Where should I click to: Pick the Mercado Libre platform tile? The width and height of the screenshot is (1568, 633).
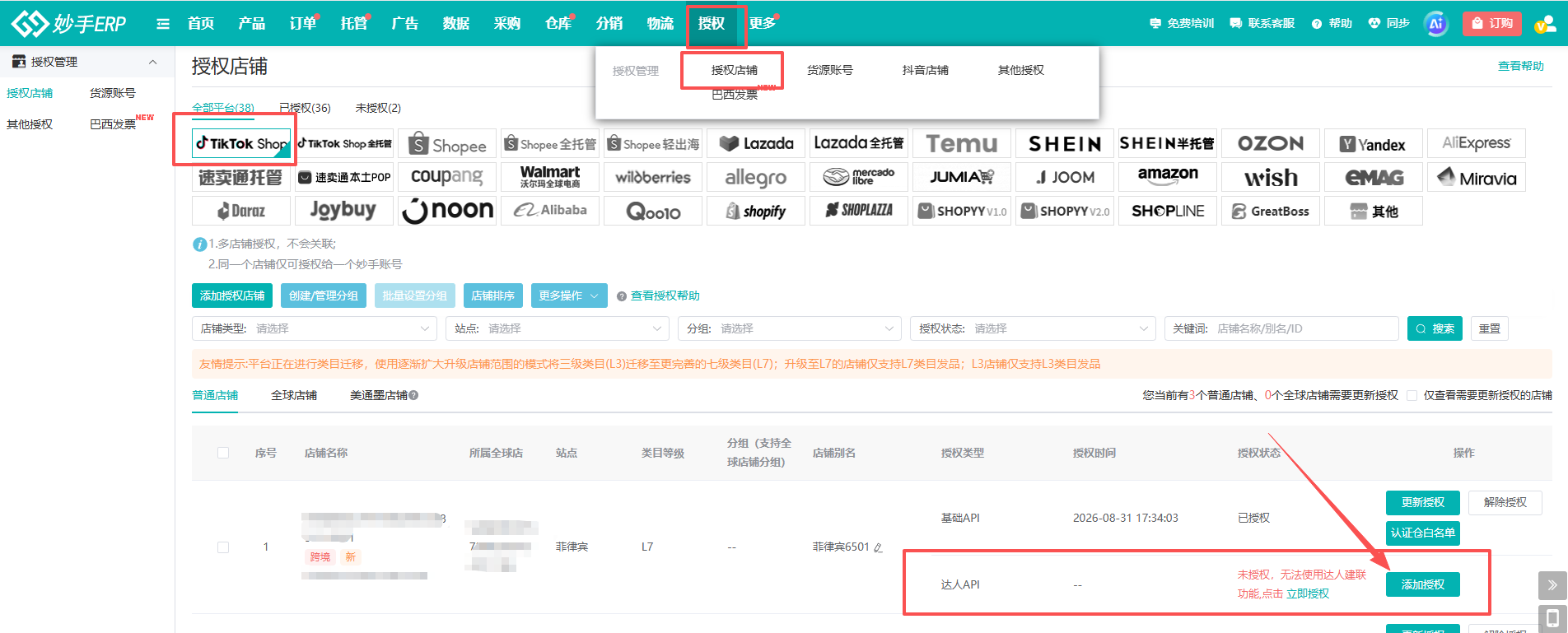point(859,177)
